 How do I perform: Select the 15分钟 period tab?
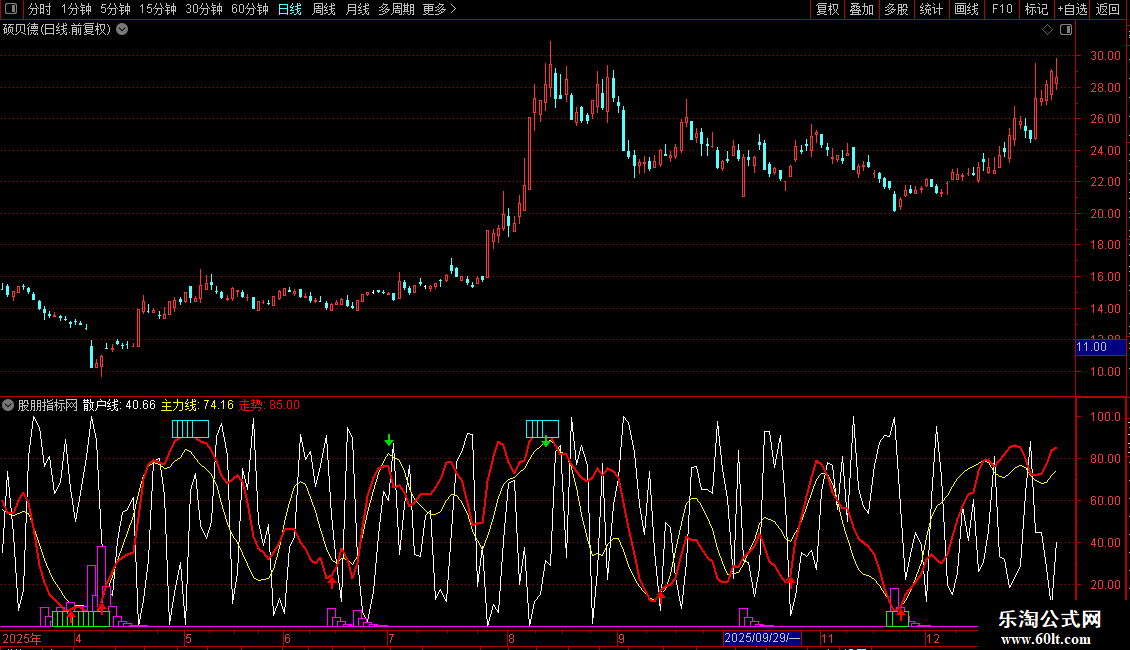(x=158, y=9)
